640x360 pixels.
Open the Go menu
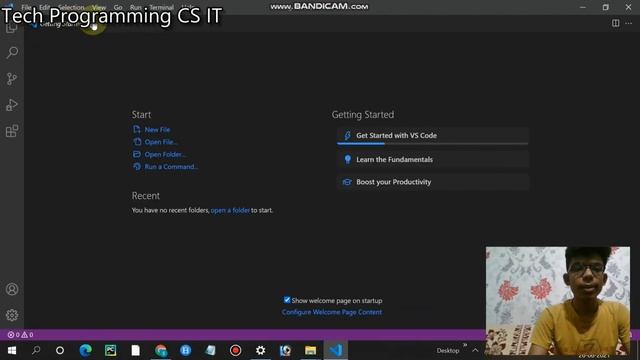118,7
